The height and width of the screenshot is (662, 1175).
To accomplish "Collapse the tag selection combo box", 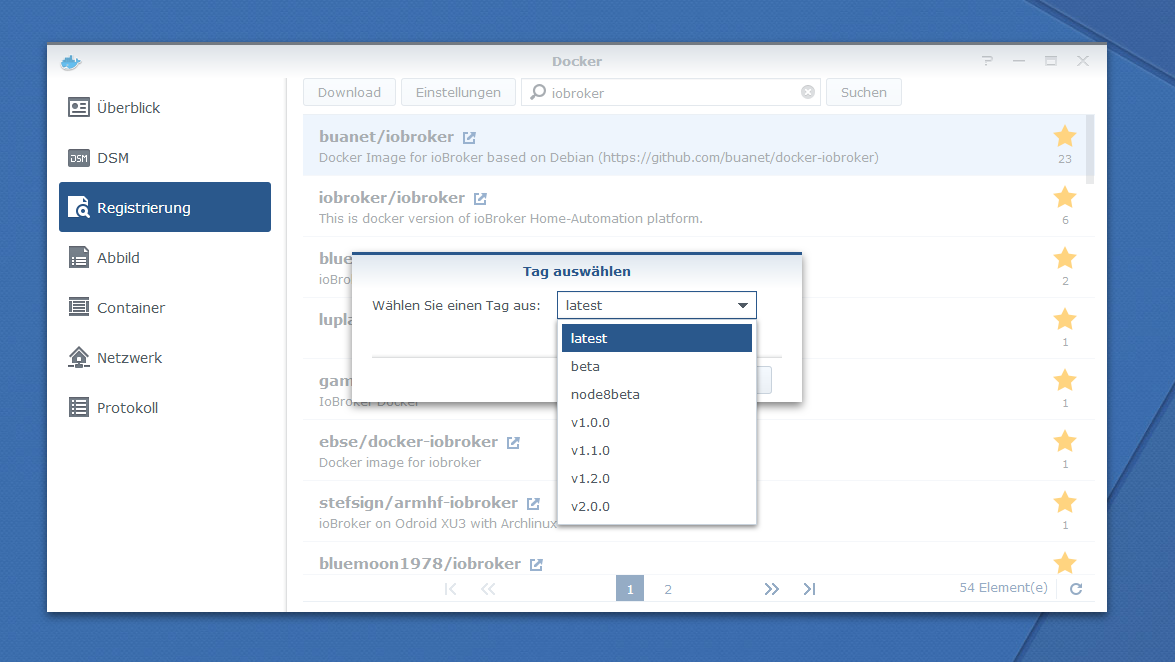I will [743, 305].
